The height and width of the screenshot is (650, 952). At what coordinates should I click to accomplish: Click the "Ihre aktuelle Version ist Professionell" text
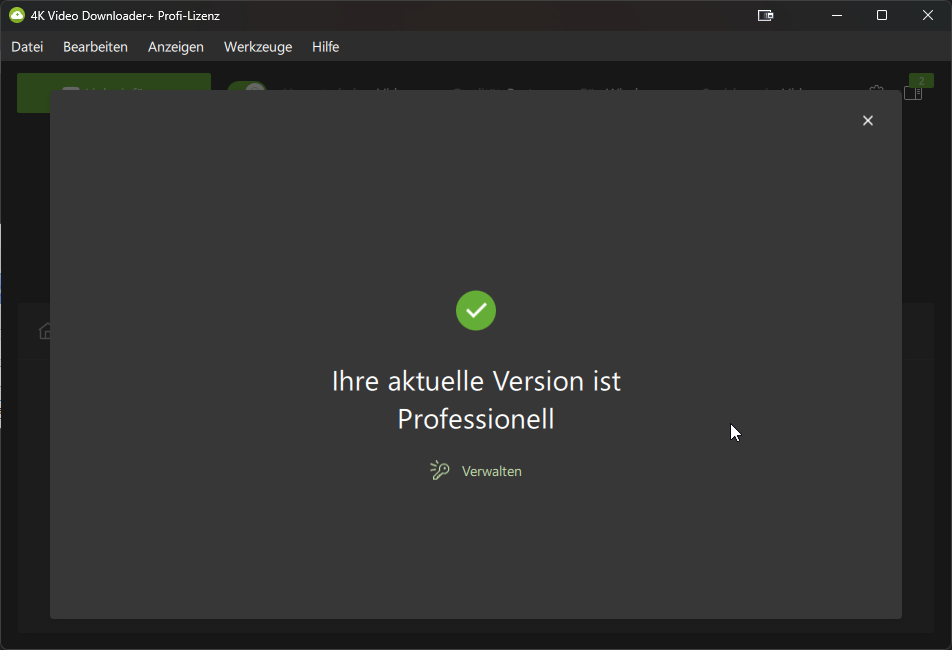click(476, 400)
